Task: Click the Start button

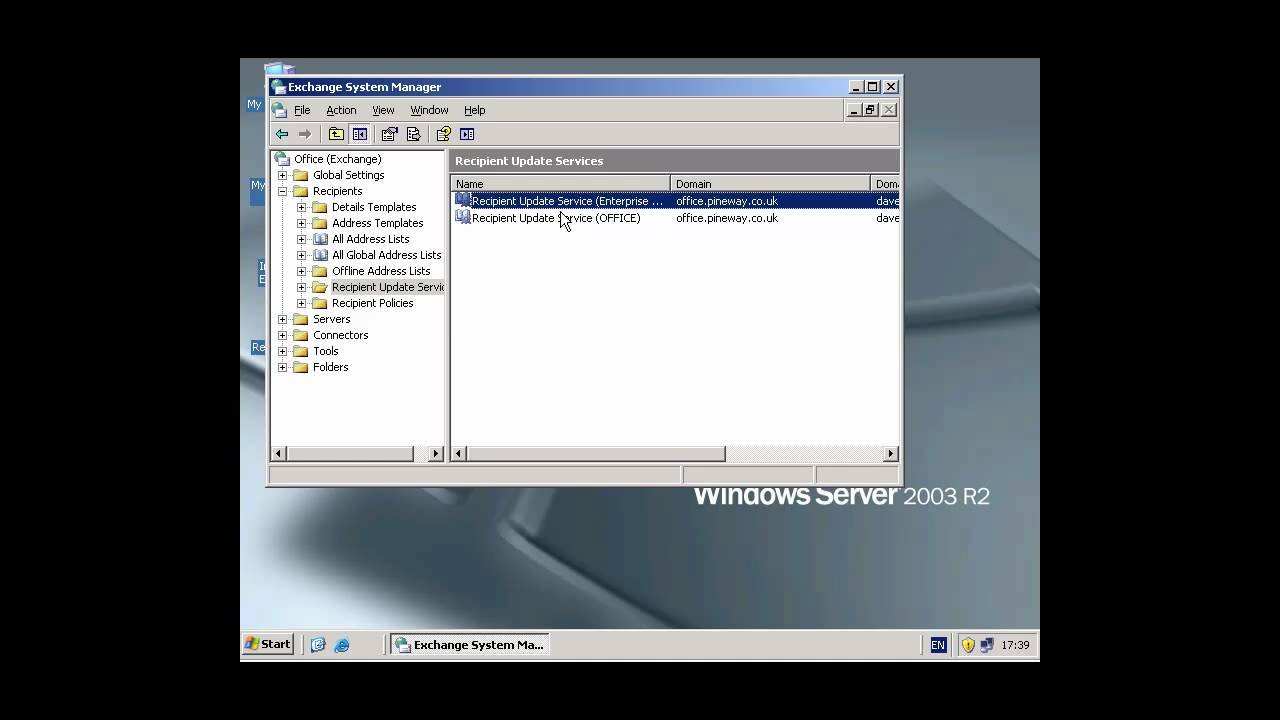Action: coord(268,645)
